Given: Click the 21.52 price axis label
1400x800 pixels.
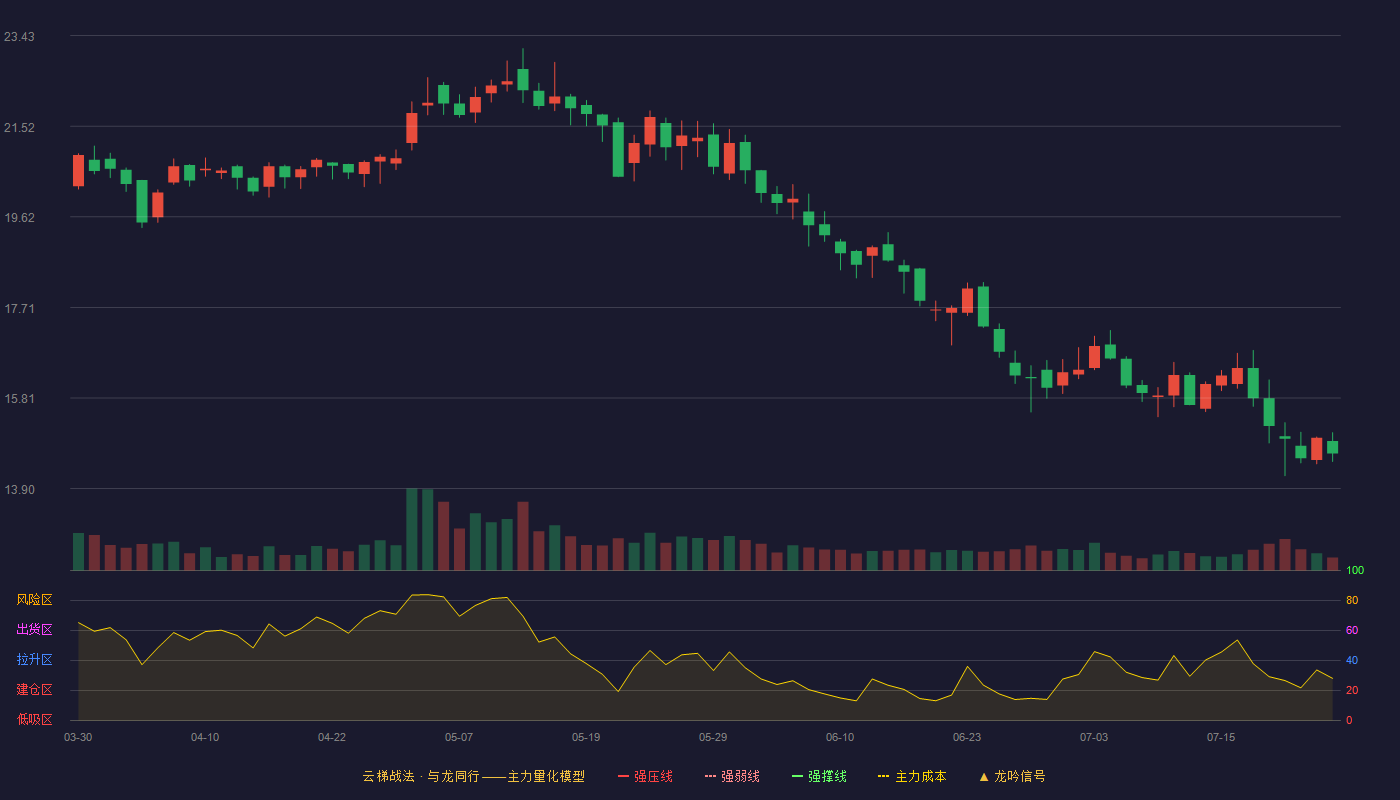Looking at the screenshot, I should [x=19, y=128].
